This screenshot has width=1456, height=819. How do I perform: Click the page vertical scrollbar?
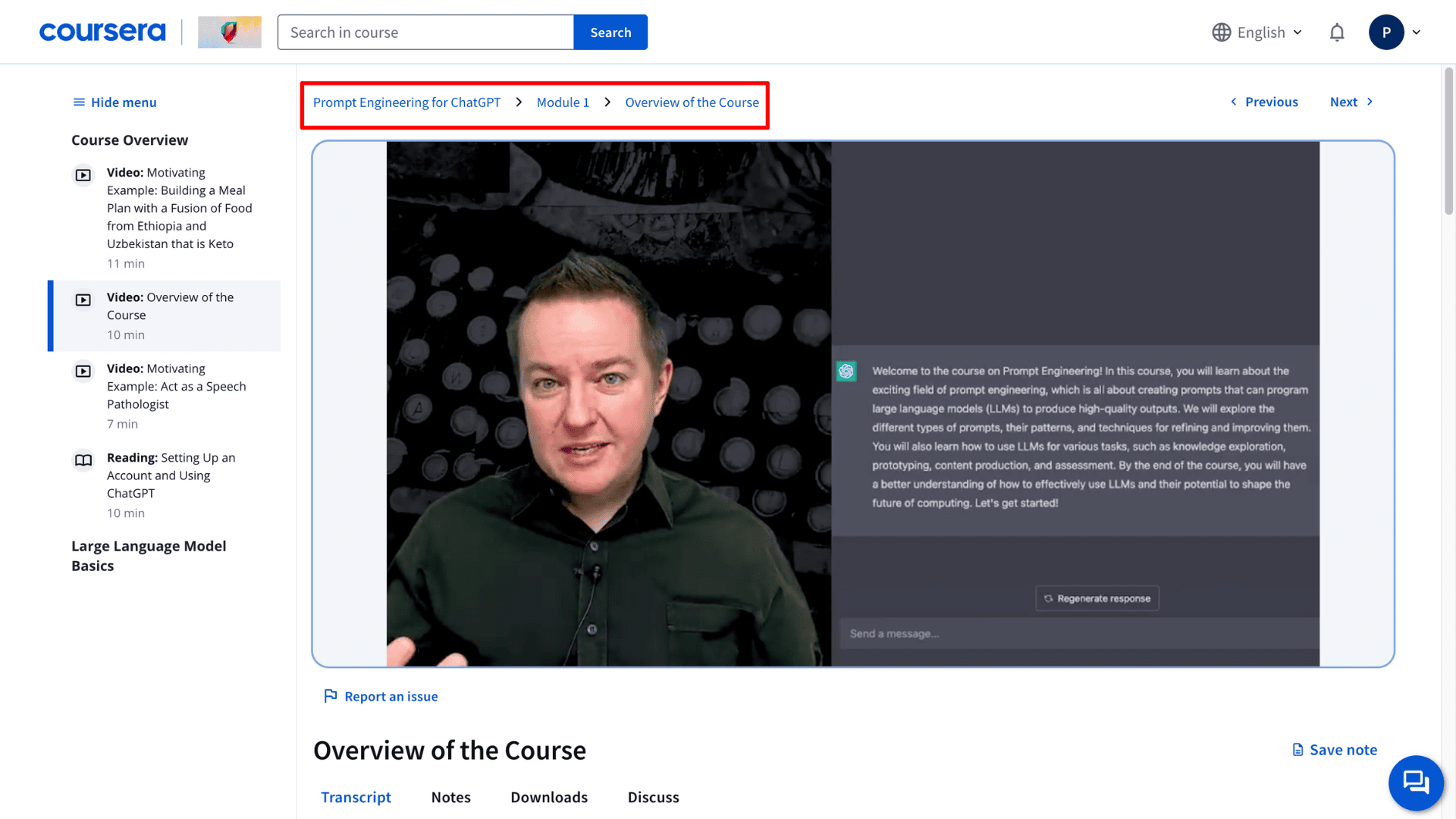(x=1448, y=141)
